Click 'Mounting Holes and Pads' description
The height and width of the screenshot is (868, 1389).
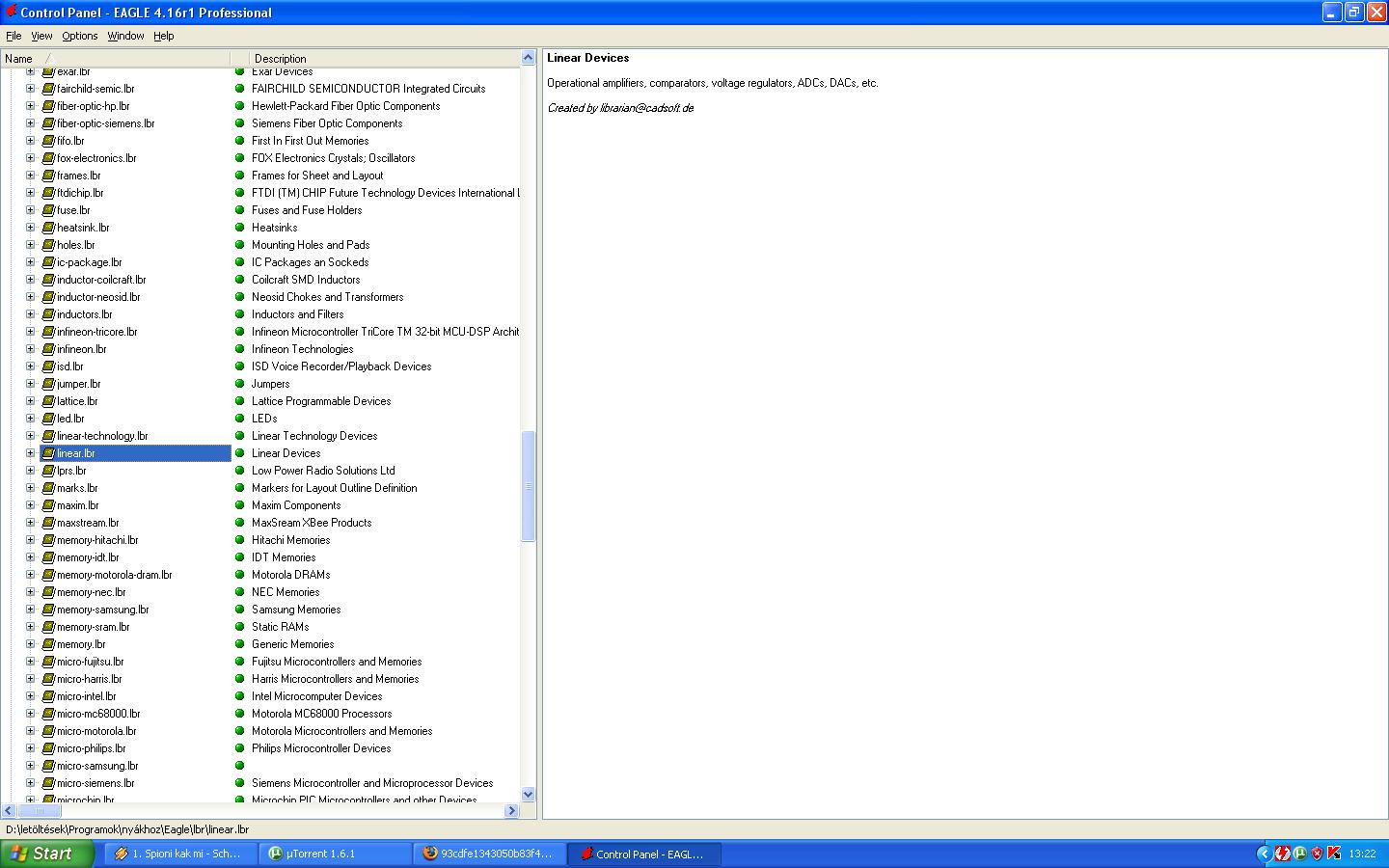click(311, 245)
